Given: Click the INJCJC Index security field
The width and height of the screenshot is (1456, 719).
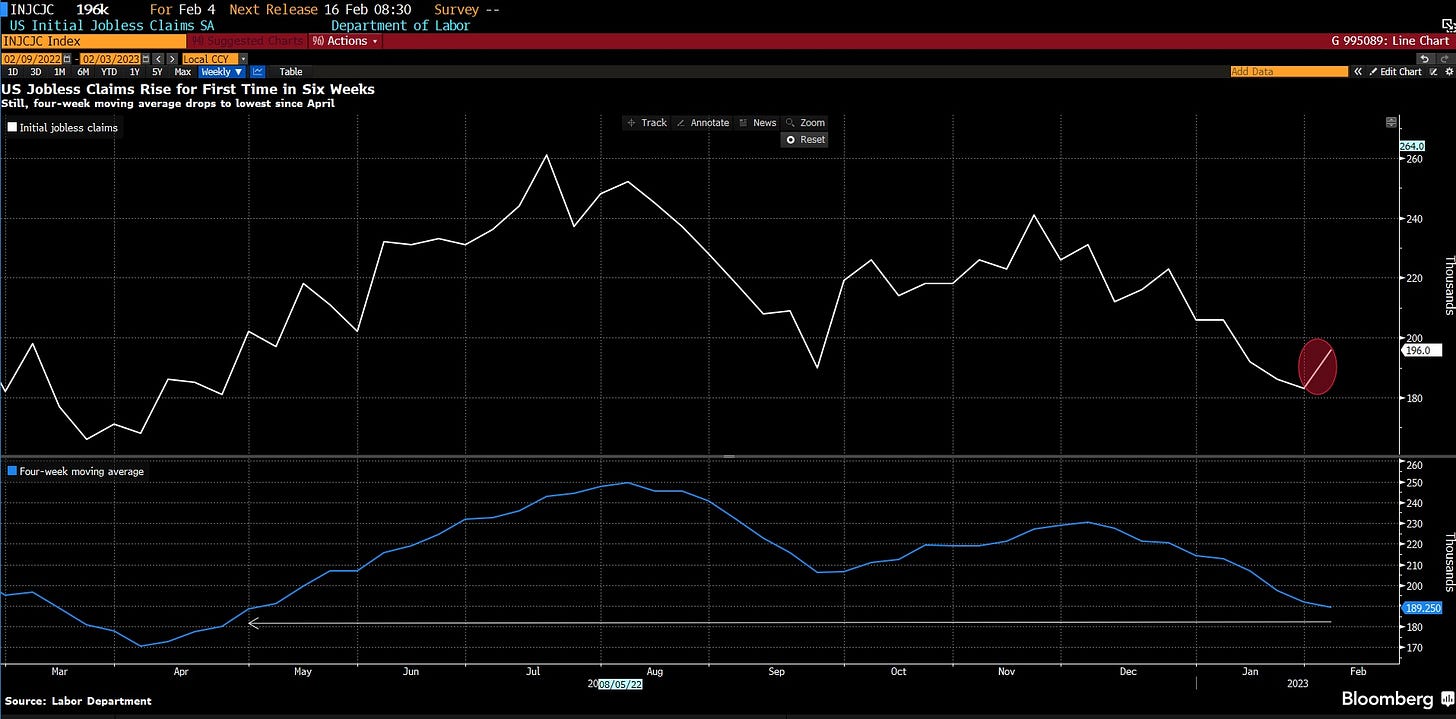Looking at the screenshot, I should (x=94, y=41).
